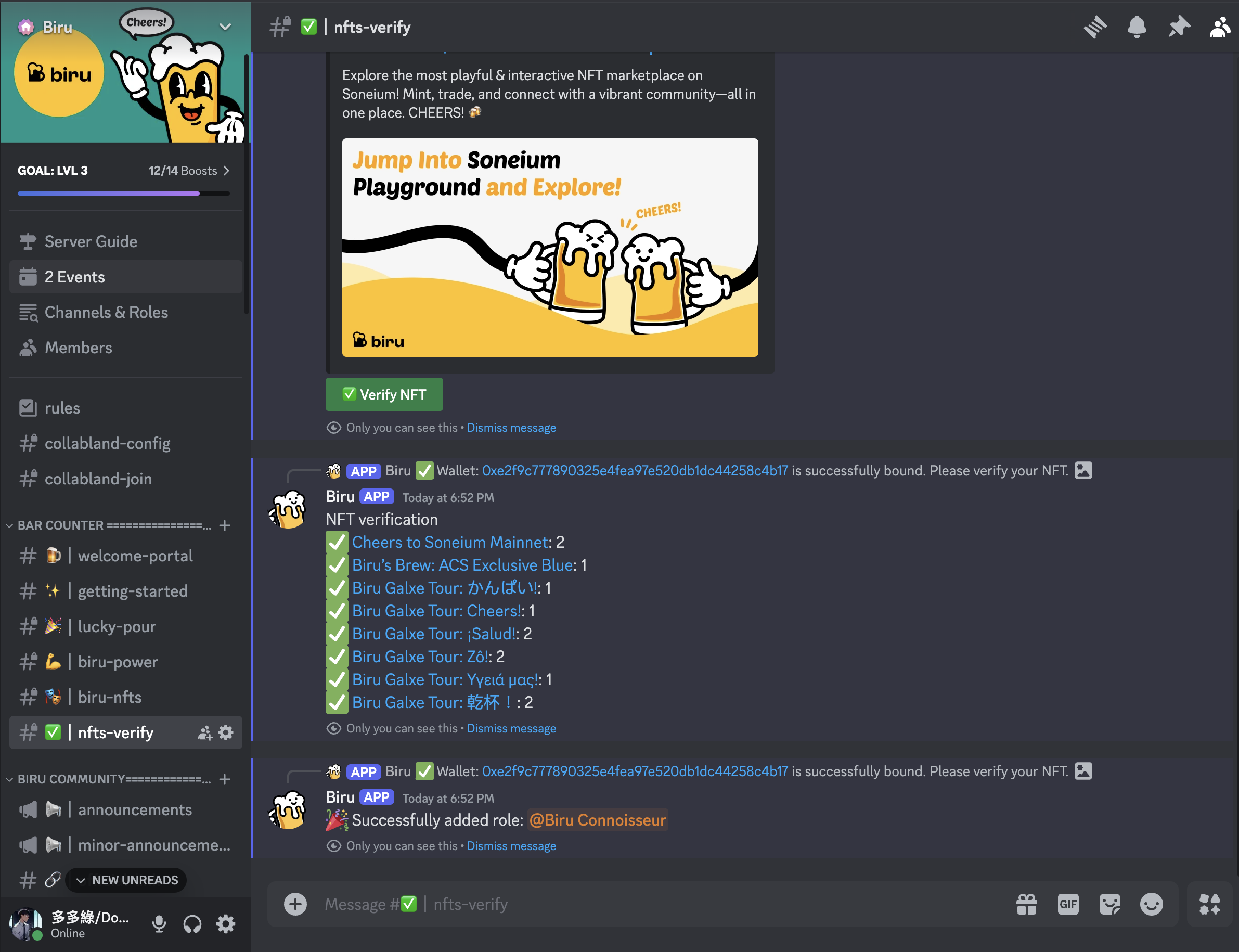
Task: Open the Biru server dropdown menu
Action: point(225,27)
